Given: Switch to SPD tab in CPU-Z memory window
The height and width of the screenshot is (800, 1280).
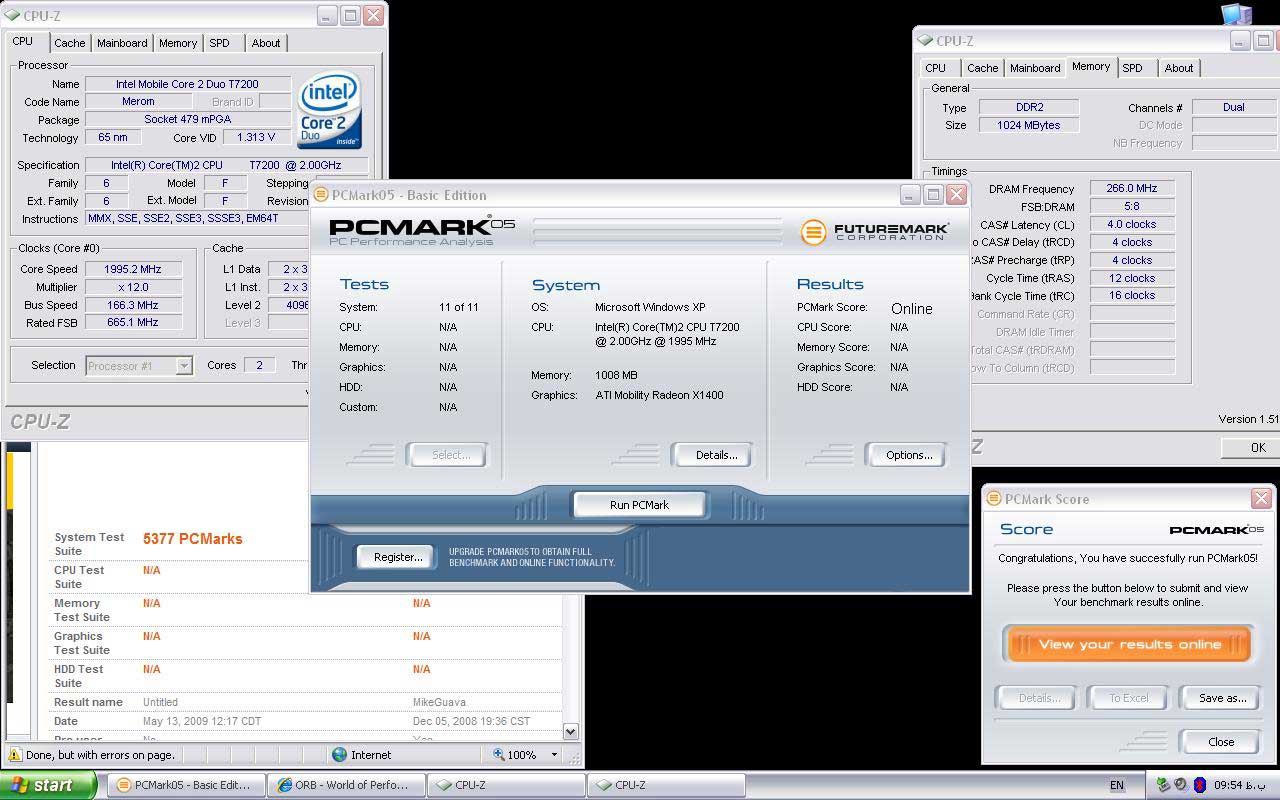Looking at the screenshot, I should [x=1132, y=68].
